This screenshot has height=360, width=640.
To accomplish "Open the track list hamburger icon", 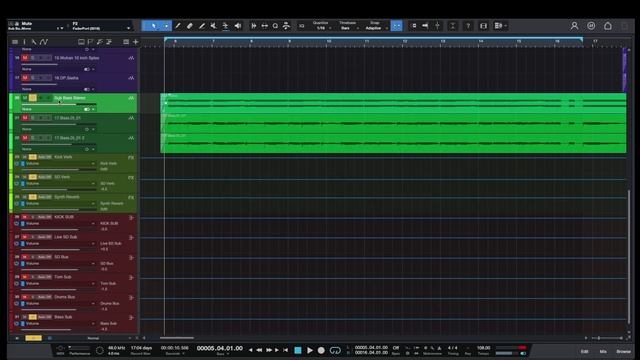I will [15, 42].
